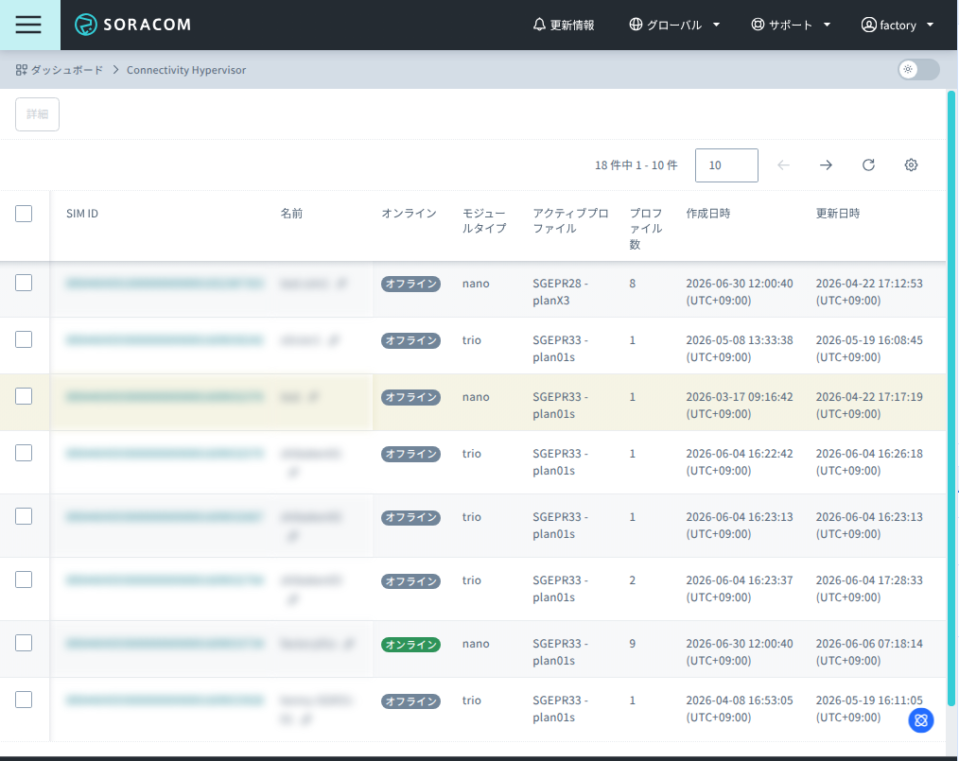Edit name pencil in row created 2026-05-08
Screen dimensions: 959x761
[x=333, y=340]
